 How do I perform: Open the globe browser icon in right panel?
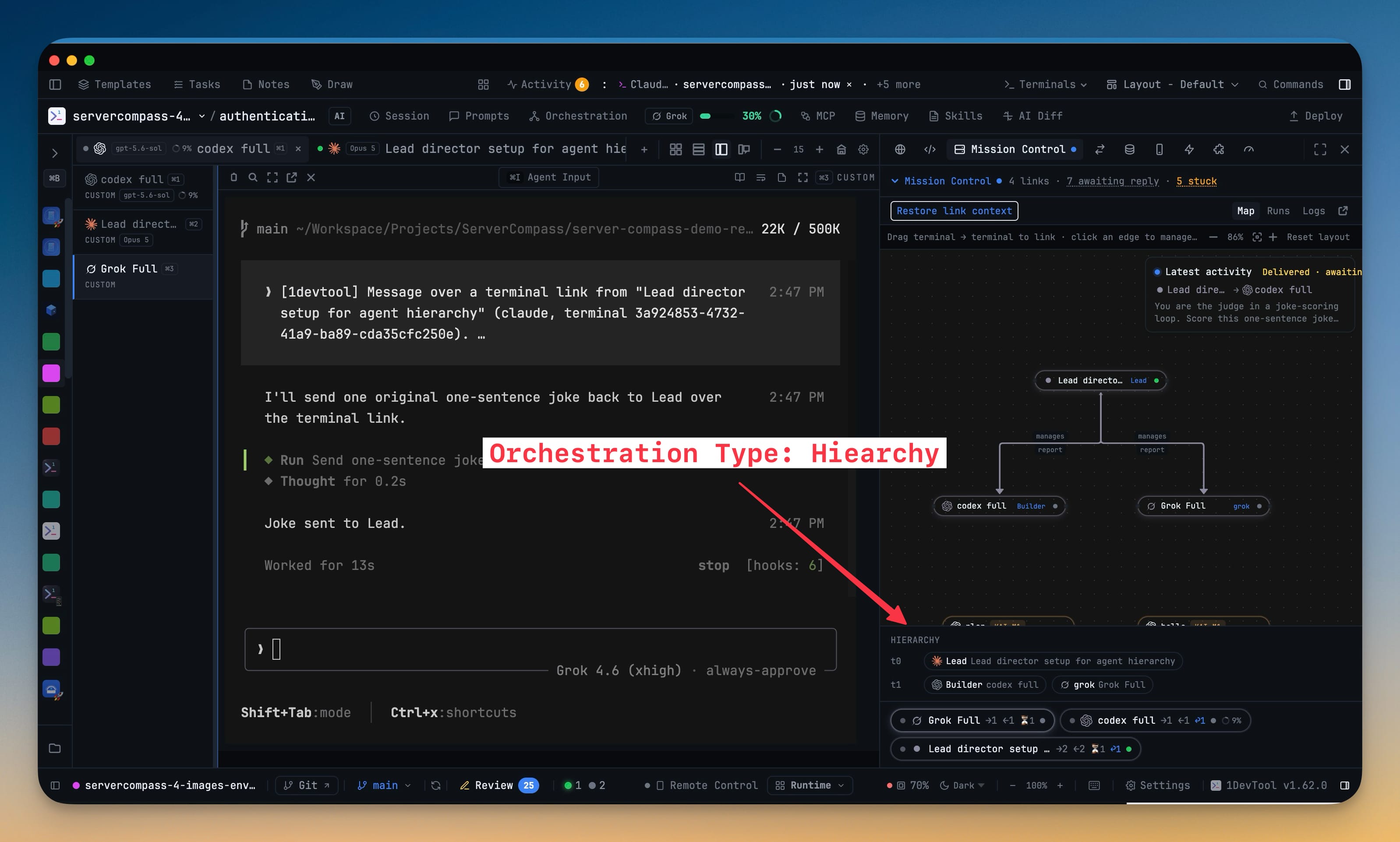pyautogui.click(x=900, y=149)
